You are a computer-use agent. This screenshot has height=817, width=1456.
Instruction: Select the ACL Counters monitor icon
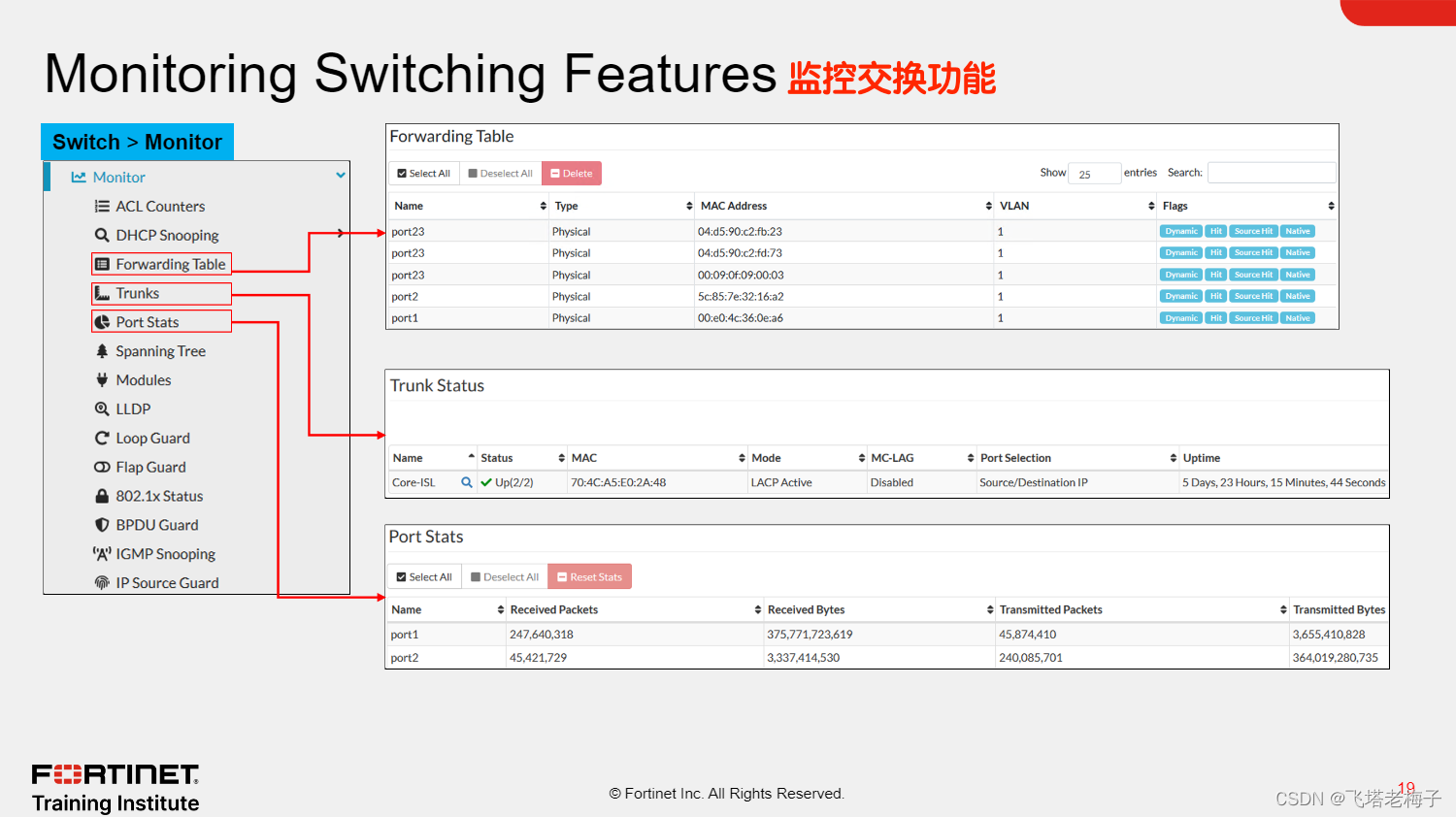(102, 206)
